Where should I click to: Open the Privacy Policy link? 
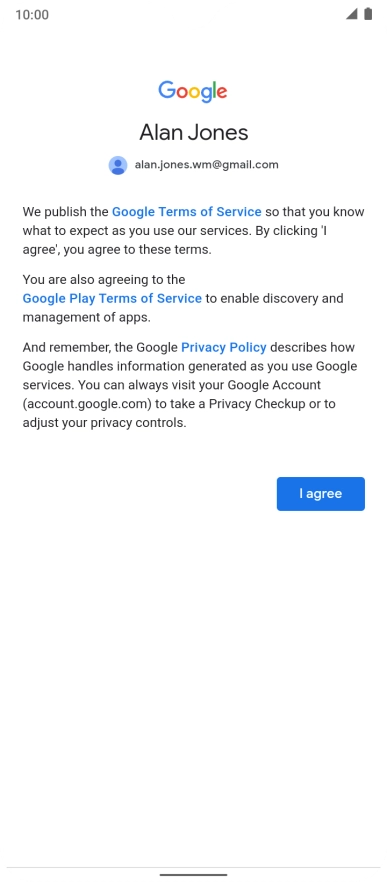pos(224,348)
